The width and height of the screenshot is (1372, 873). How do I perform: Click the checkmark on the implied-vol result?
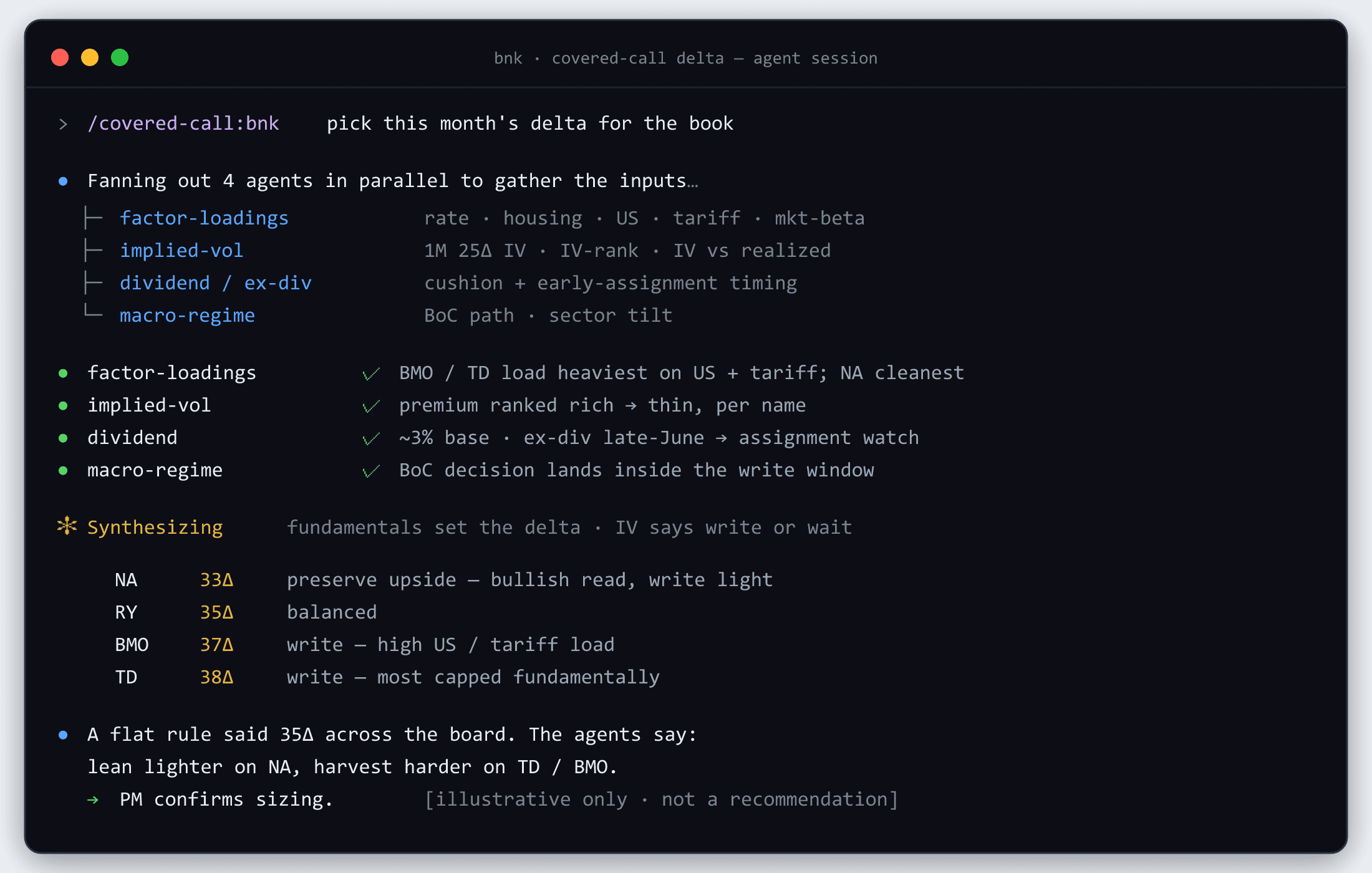(x=371, y=406)
